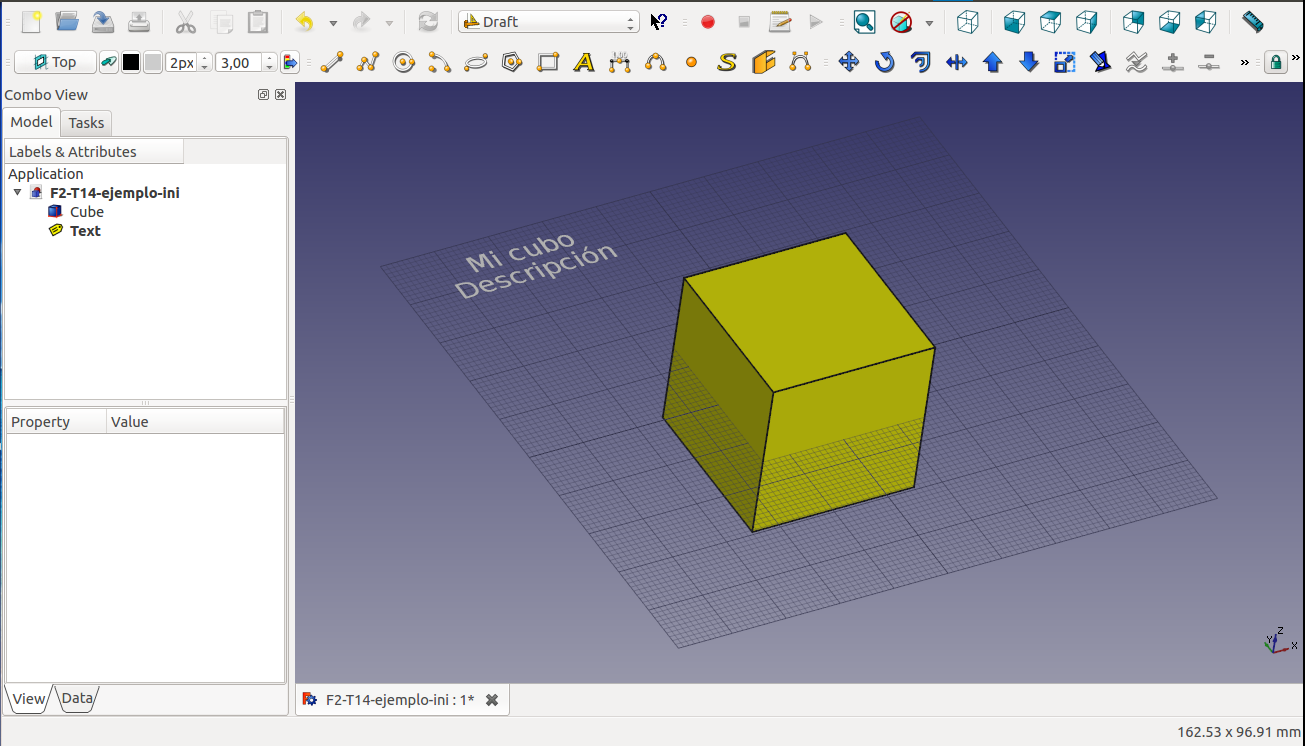Click the Top working plane button
The image size is (1305, 746).
[x=55, y=63]
